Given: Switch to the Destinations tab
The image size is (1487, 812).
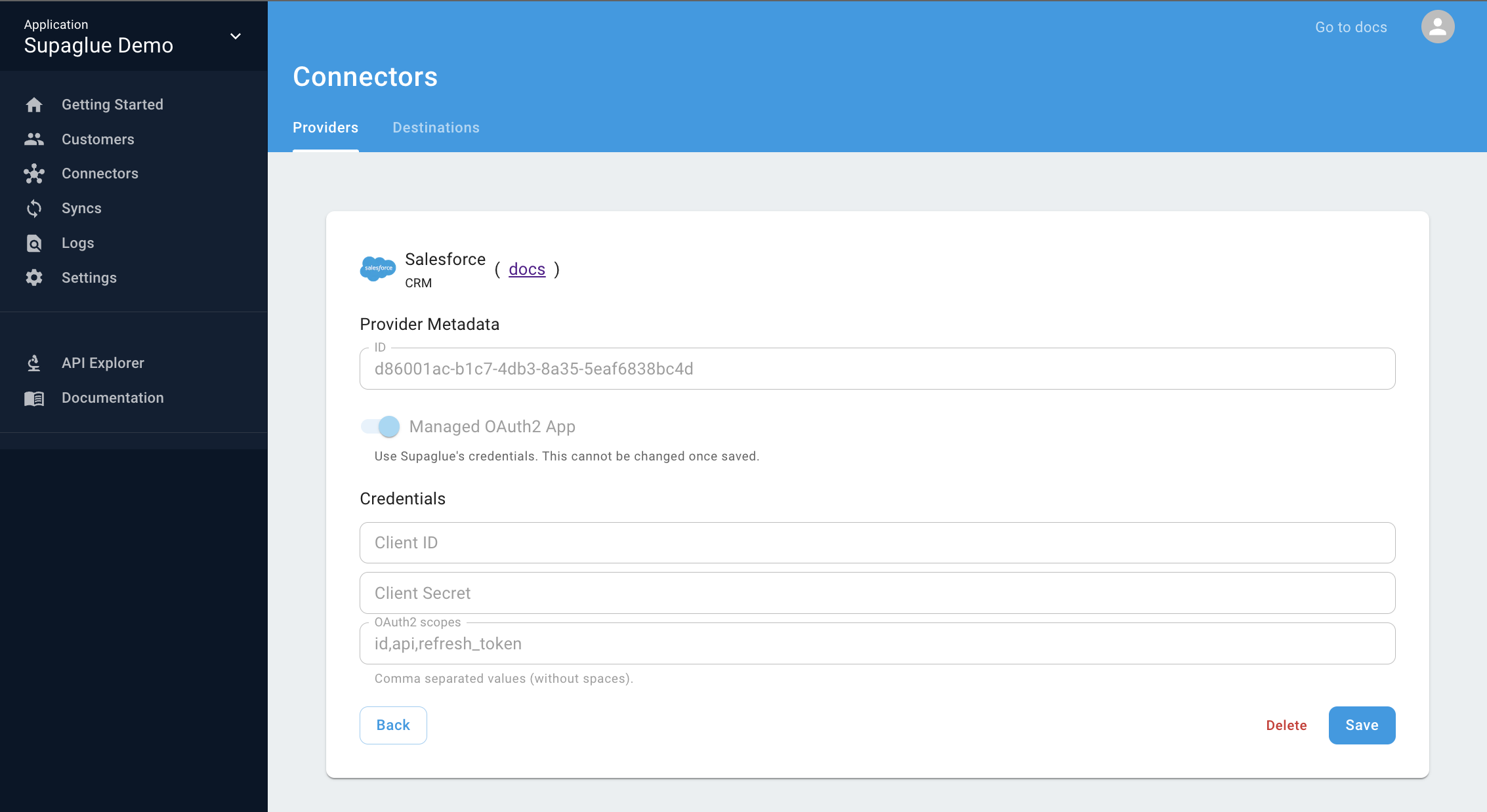Looking at the screenshot, I should [436, 128].
